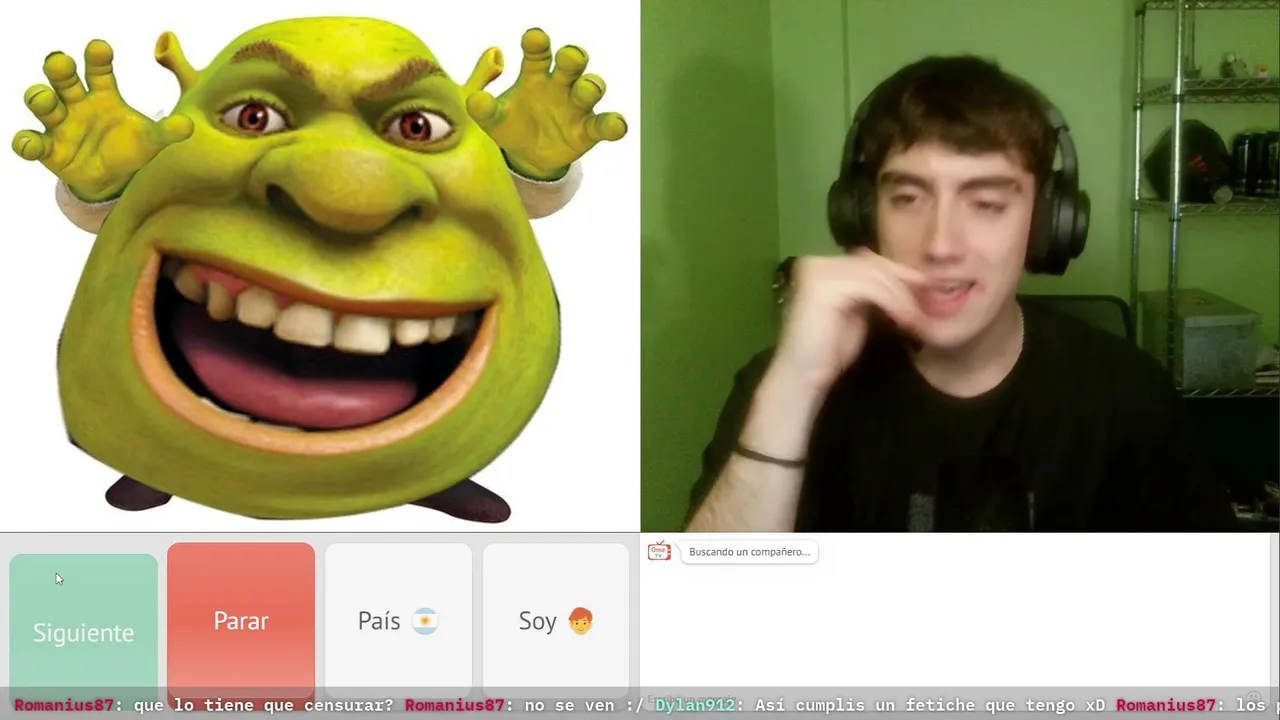Image resolution: width=1280 pixels, height=720 pixels.
Task: Click the chat TV logo icon
Action: pos(659,551)
